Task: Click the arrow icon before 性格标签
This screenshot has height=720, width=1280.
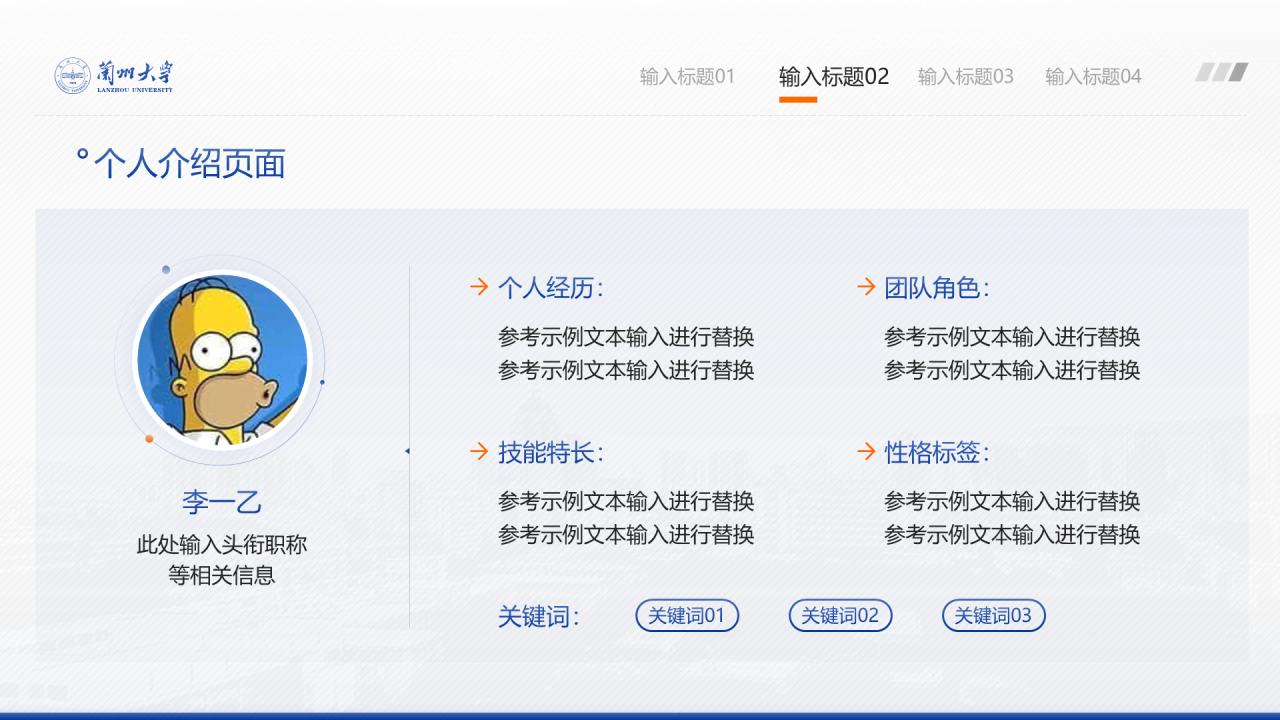Action: [x=864, y=453]
